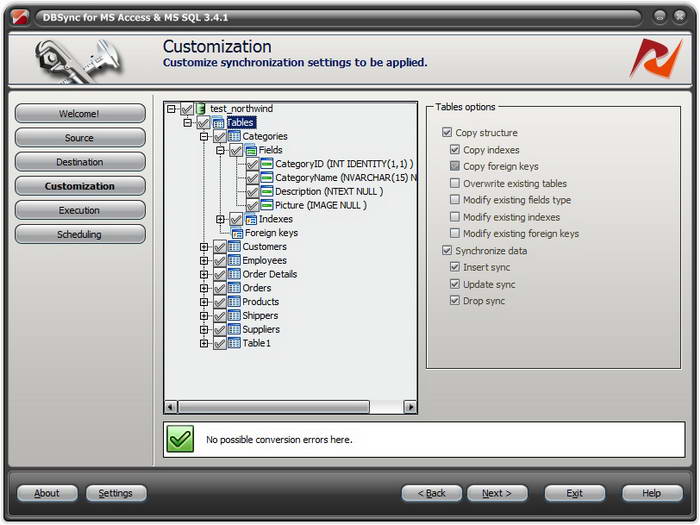Click the Employees table icon
Image resolution: width=700 pixels, height=525 pixels.
tap(234, 260)
